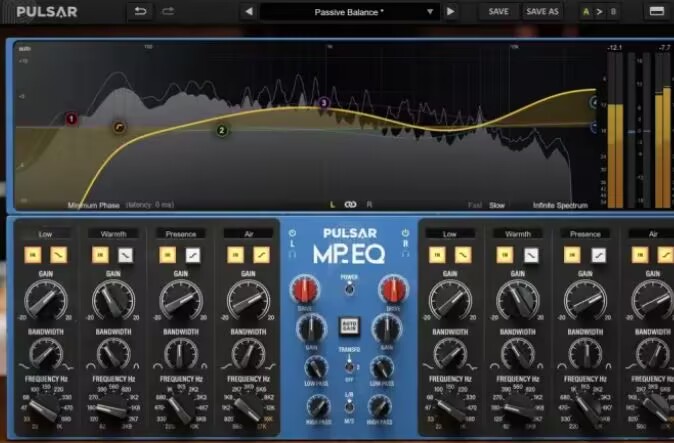Viewport: 674px width, 443px height.
Task: Toggle right Low band shelf shape button
Action: click(x=463, y=255)
